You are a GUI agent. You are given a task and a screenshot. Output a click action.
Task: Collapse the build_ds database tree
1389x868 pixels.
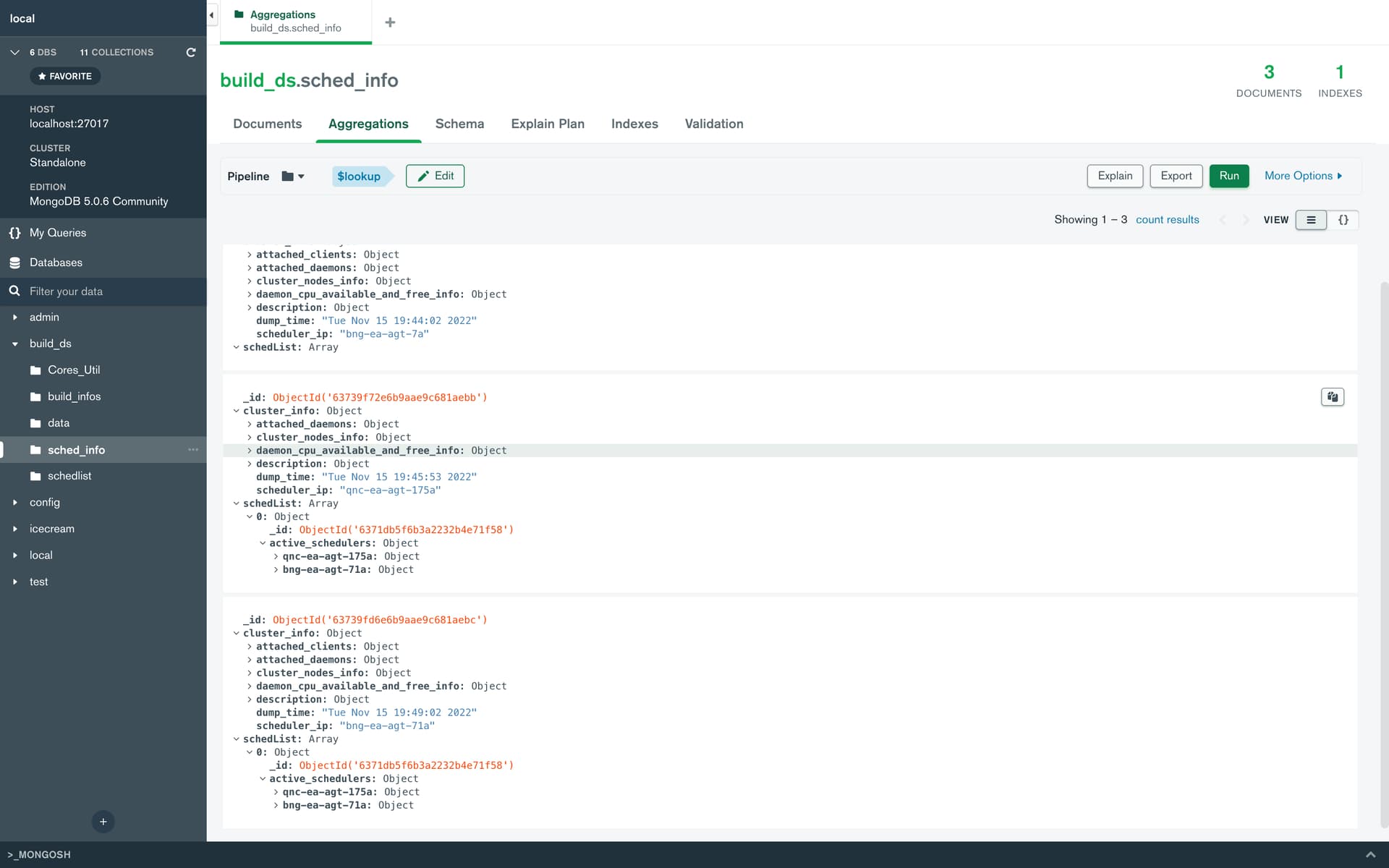click(15, 344)
